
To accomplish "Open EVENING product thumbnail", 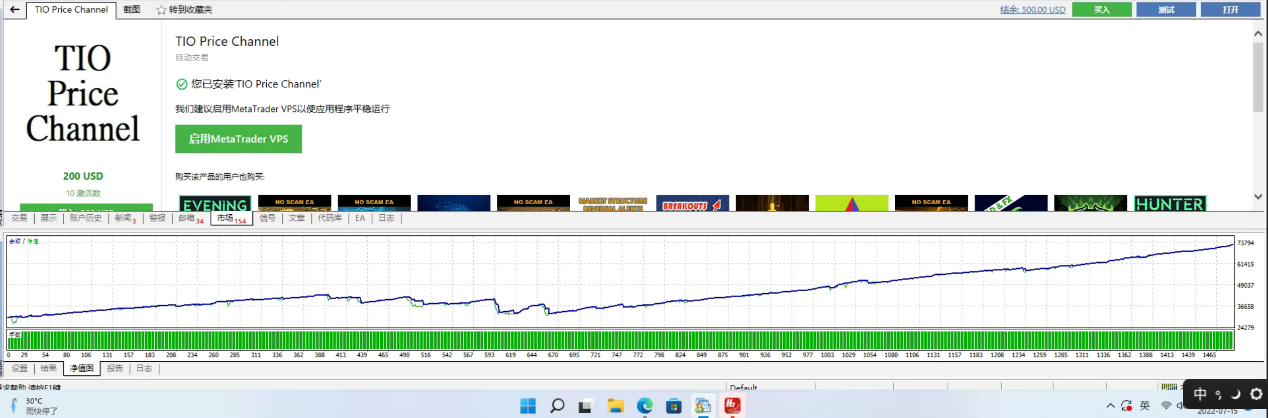I will (x=215, y=203).
